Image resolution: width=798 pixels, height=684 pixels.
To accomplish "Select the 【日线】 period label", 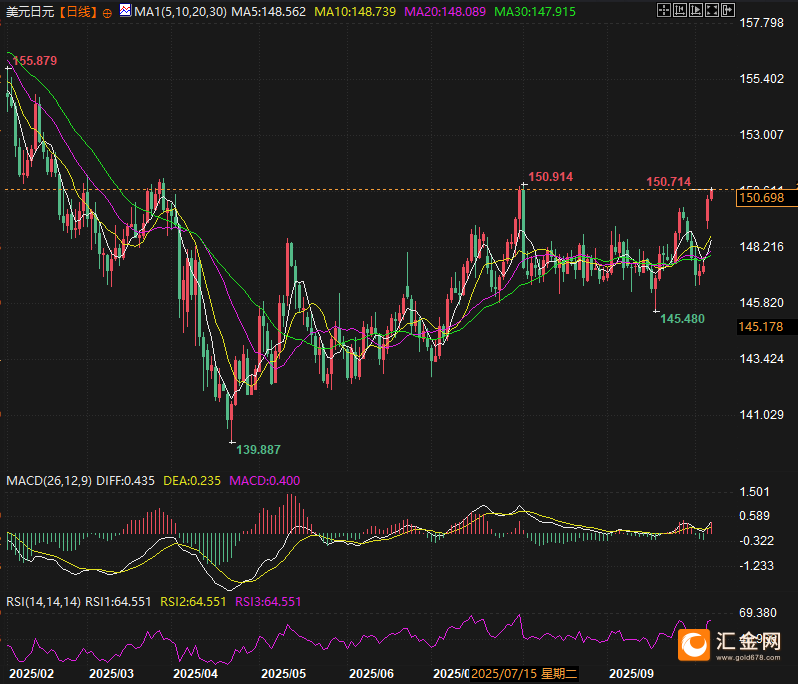I will (78, 12).
